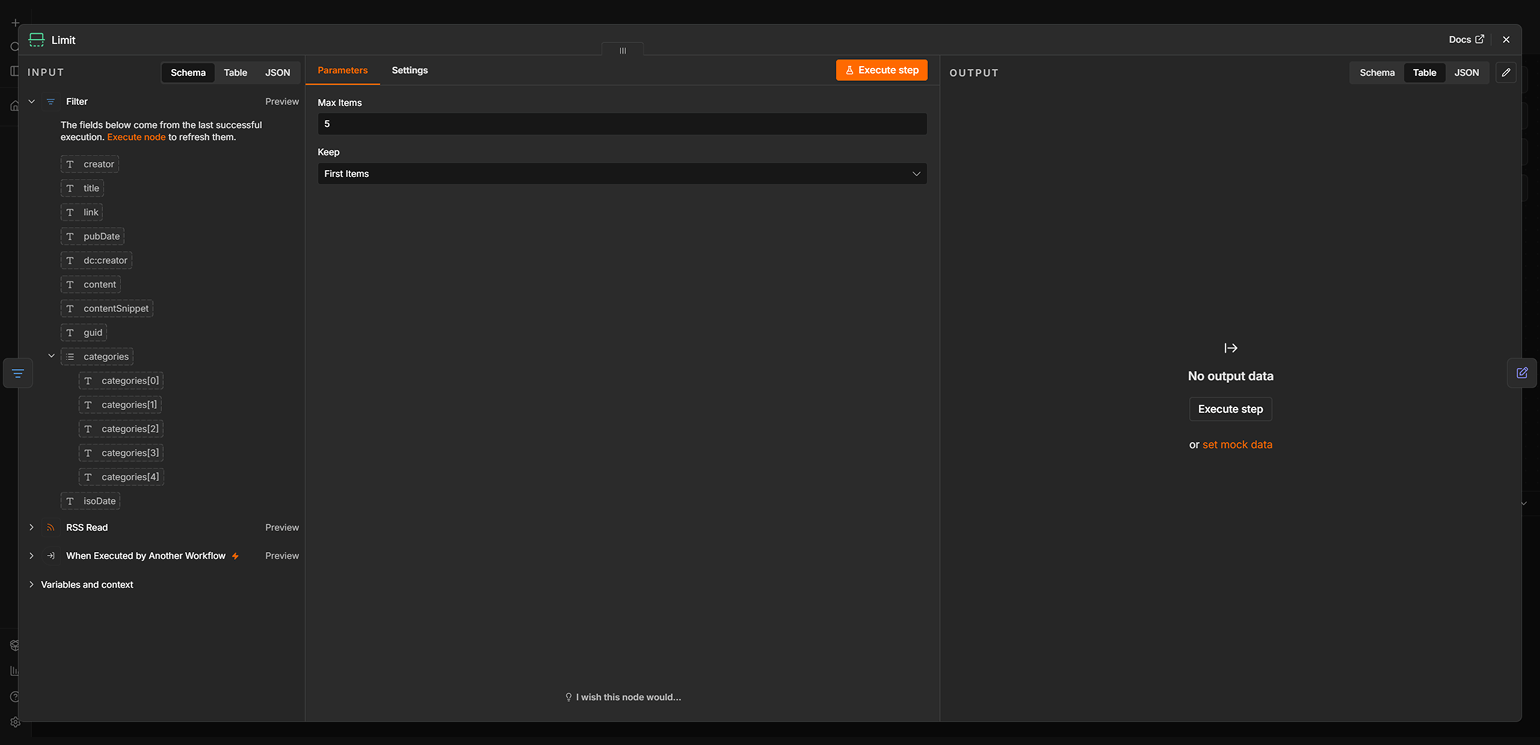1540x745 pixels.
Task: Expand Variables and context section
Action: (31, 585)
